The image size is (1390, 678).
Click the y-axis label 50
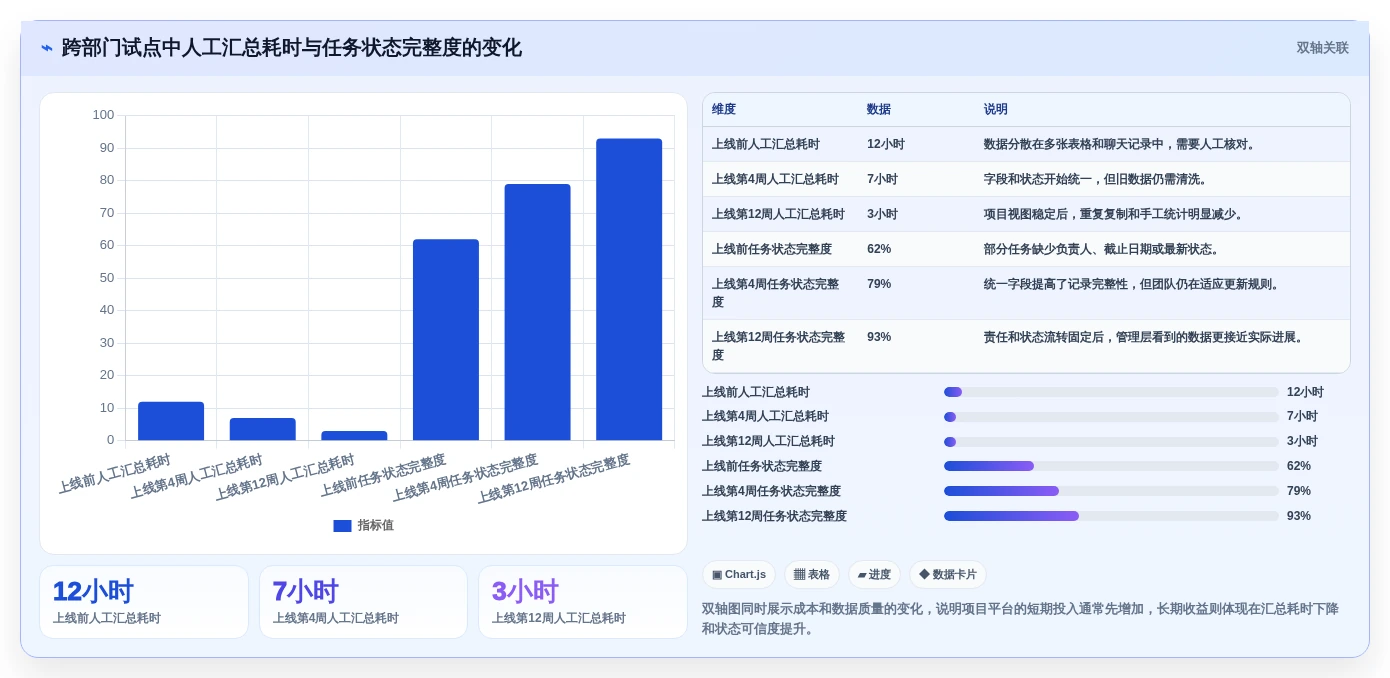point(107,277)
